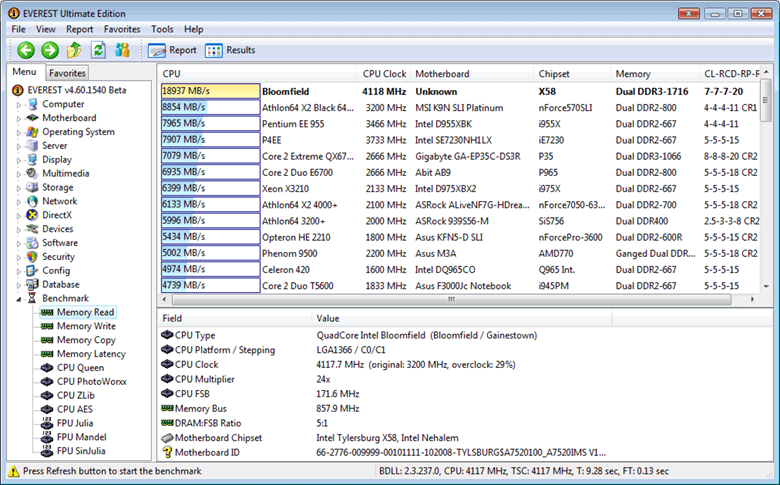Sort by Memory column header
780x485 pixels.
point(655,74)
